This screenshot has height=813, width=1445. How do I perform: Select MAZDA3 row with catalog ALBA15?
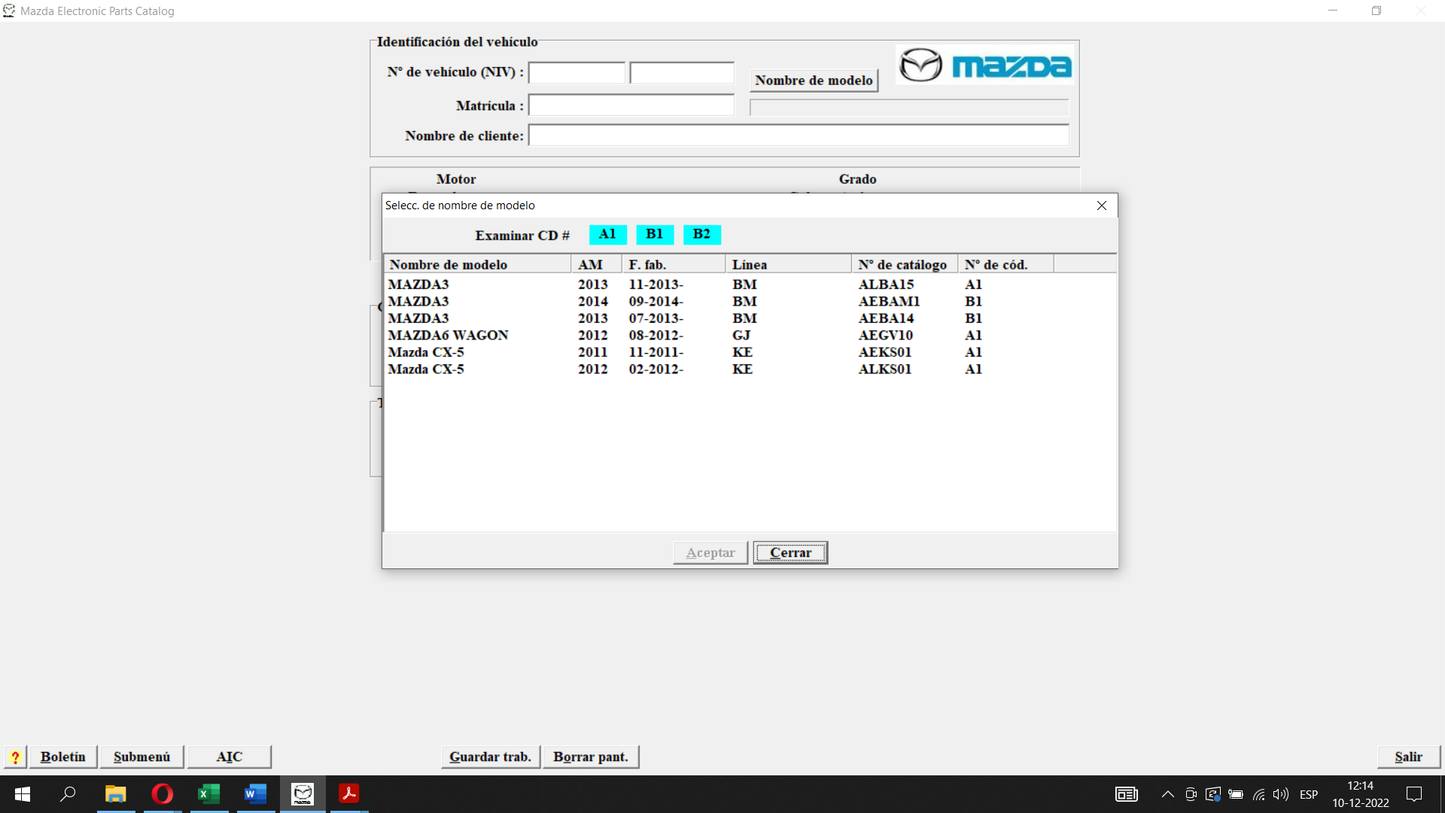pyautogui.click(x=750, y=284)
